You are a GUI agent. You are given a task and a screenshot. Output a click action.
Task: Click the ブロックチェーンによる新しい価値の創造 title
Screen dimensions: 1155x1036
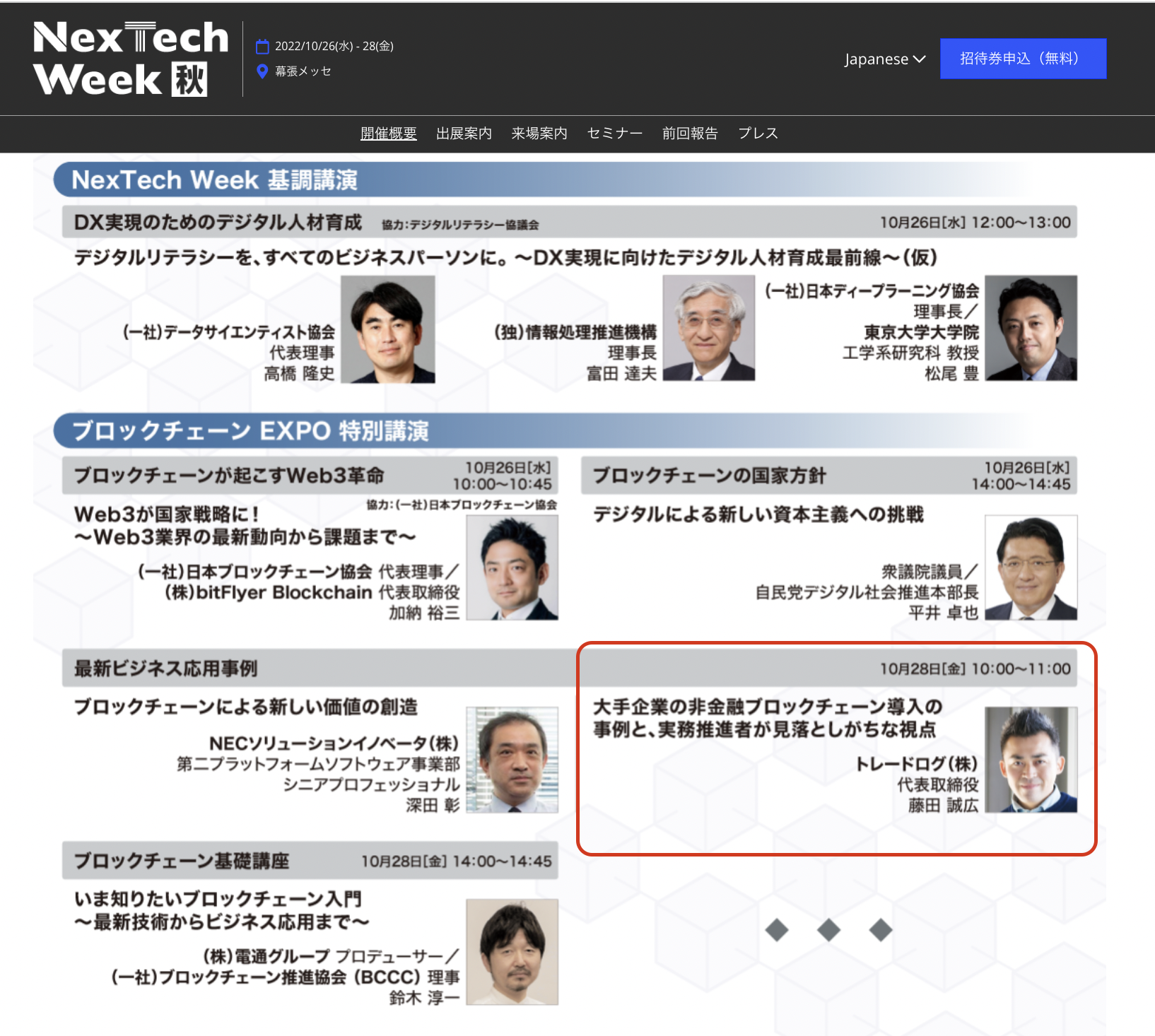(246, 707)
